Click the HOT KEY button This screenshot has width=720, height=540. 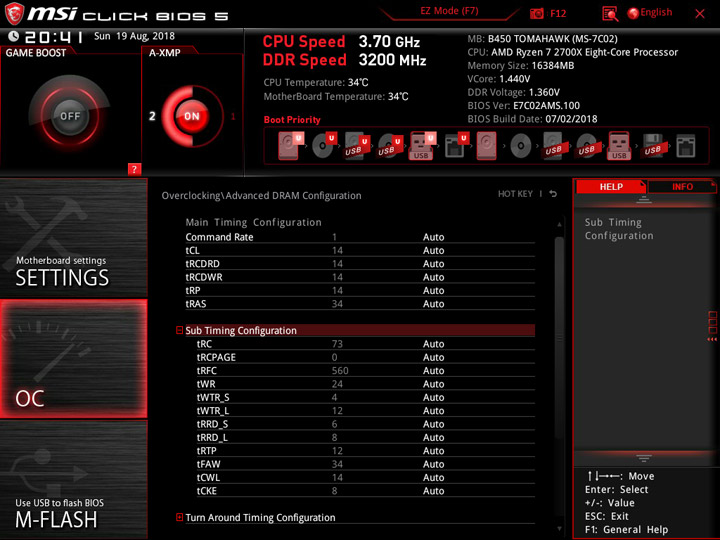(515, 194)
